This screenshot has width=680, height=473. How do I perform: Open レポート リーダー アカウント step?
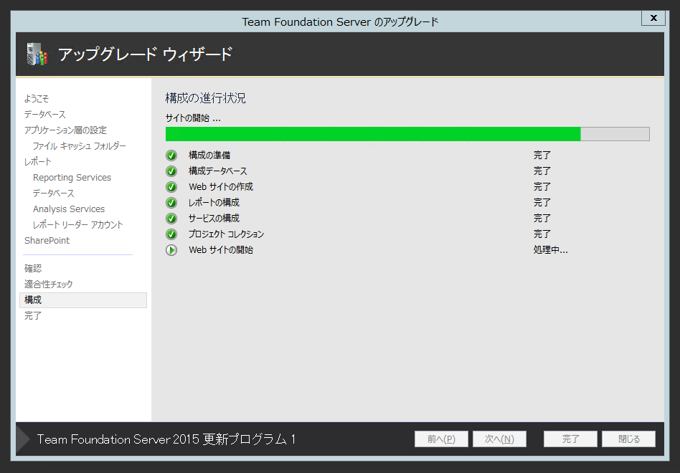pyautogui.click(x=78, y=225)
